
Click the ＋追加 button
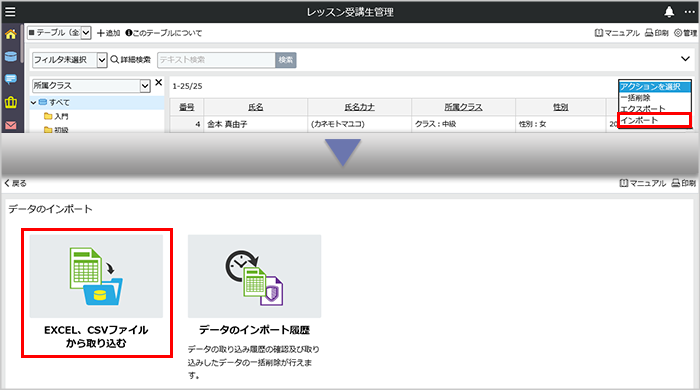pos(108,33)
